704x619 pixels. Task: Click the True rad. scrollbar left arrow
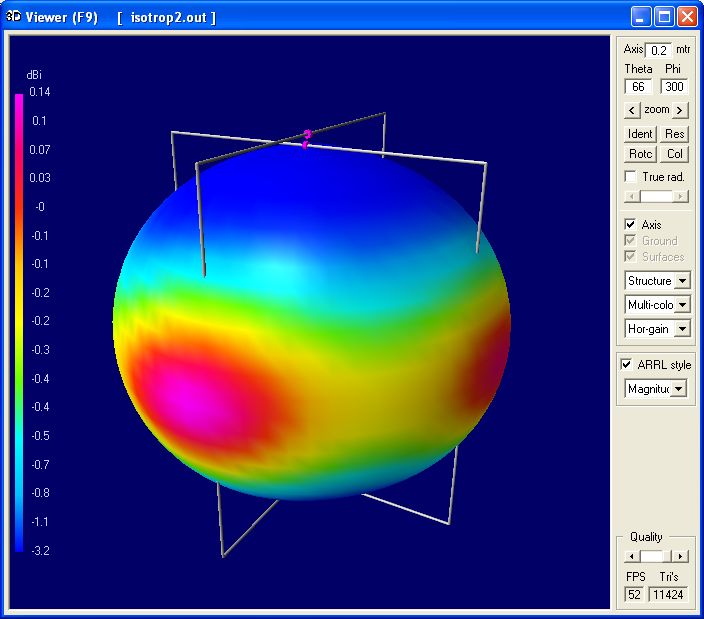click(629, 197)
